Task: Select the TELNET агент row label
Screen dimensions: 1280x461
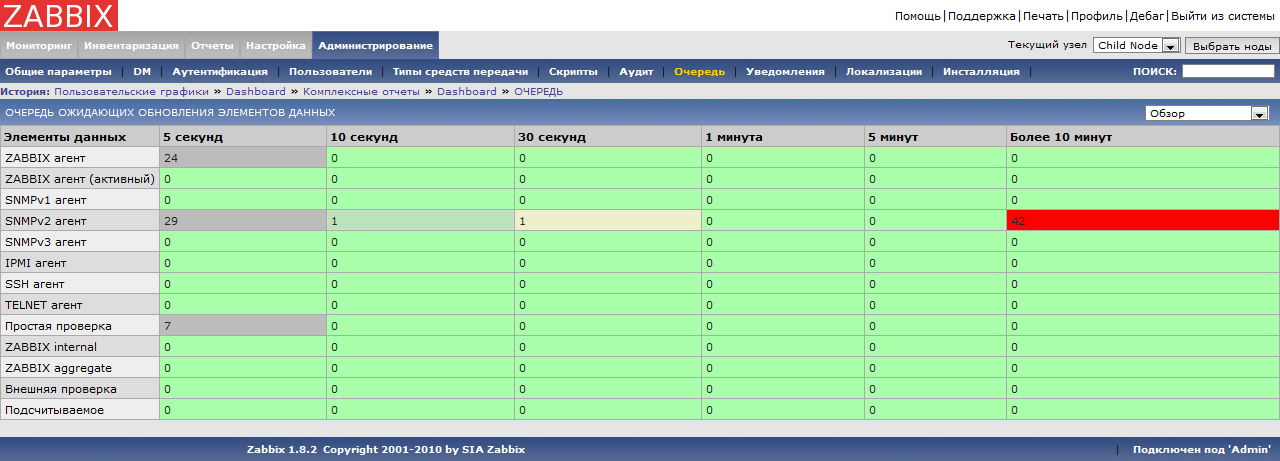Action: tap(43, 305)
